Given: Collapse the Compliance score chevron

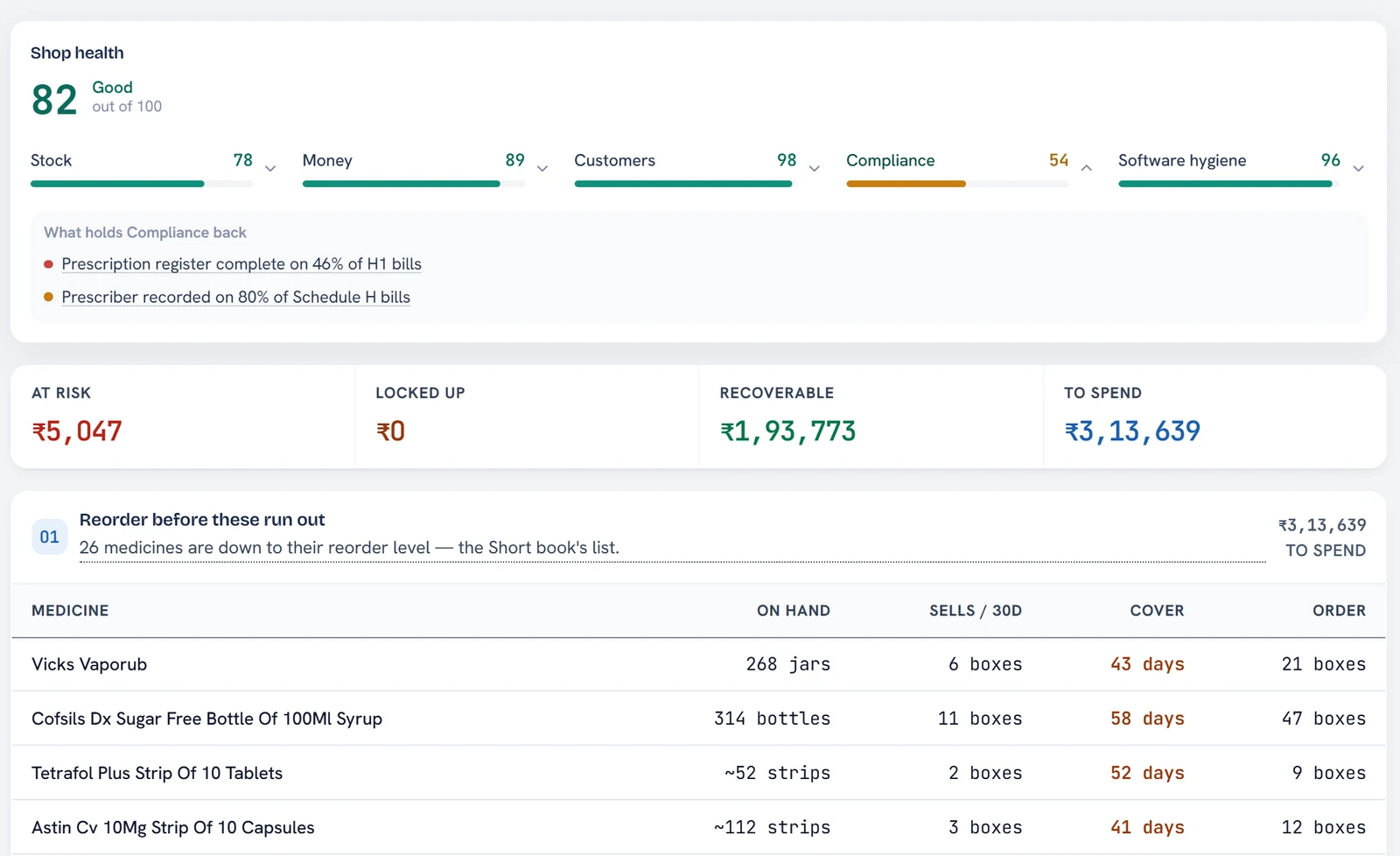Looking at the screenshot, I should [1086, 168].
